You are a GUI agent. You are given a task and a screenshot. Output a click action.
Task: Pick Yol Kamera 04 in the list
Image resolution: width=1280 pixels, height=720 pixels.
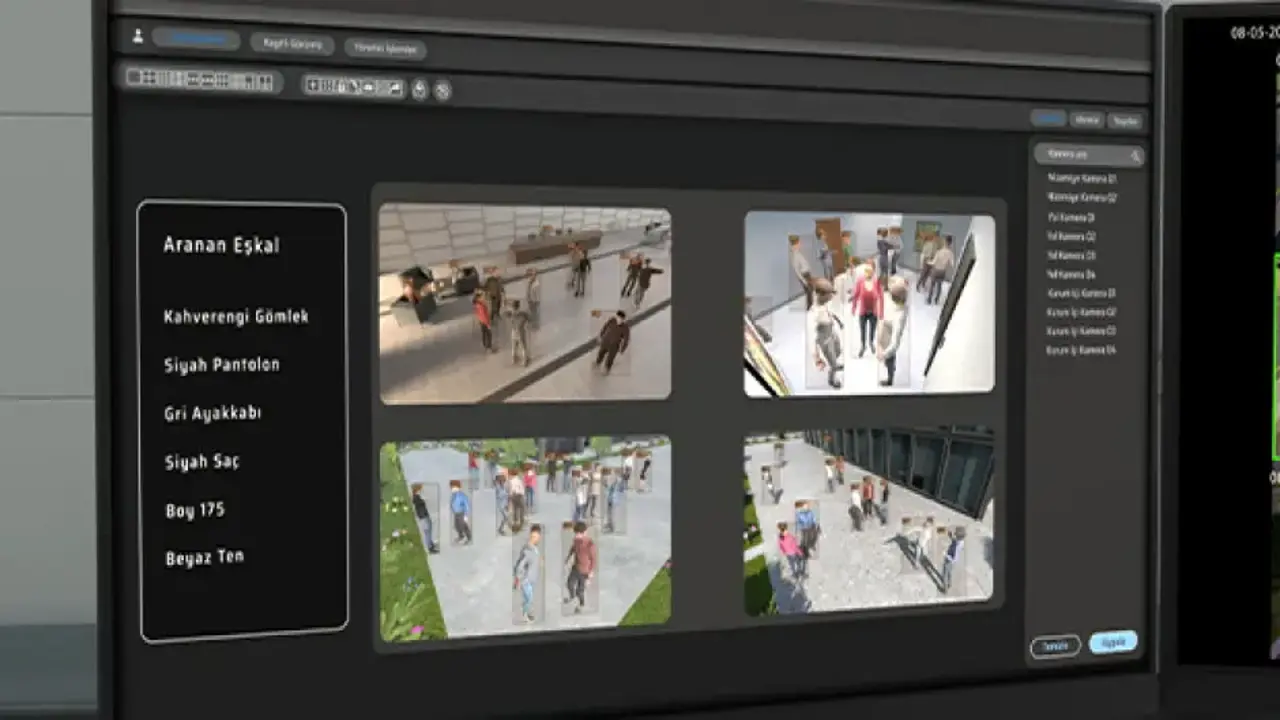[1071, 274]
